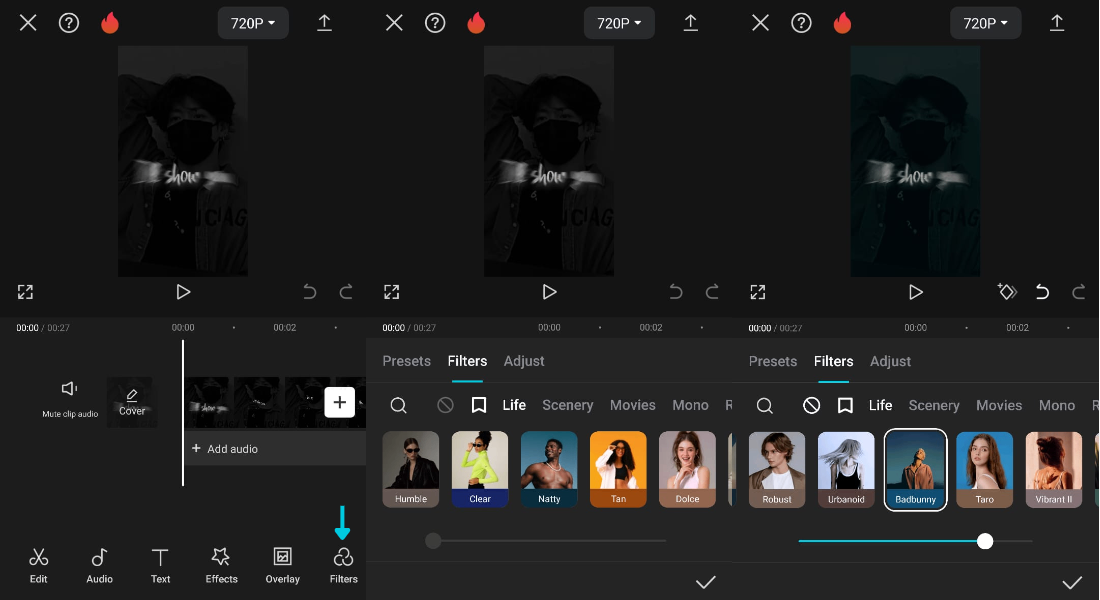The image size is (1100, 600).
Task: Undo the filter change in right panel
Action: pos(1042,292)
